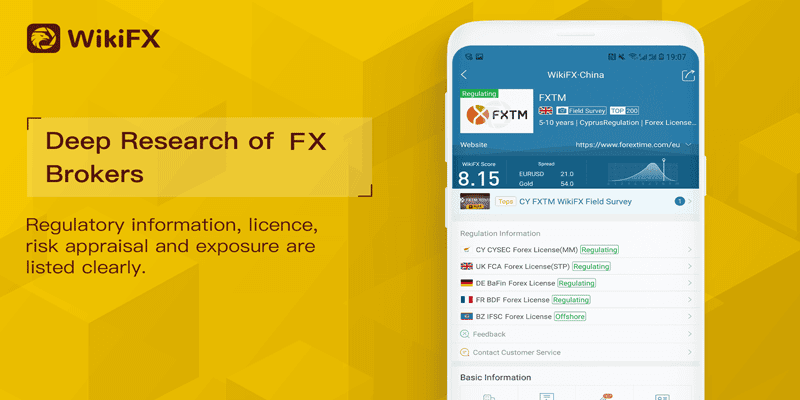Tap the WikiFX·China header title
This screenshot has height=400, width=800.
pyautogui.click(x=576, y=75)
